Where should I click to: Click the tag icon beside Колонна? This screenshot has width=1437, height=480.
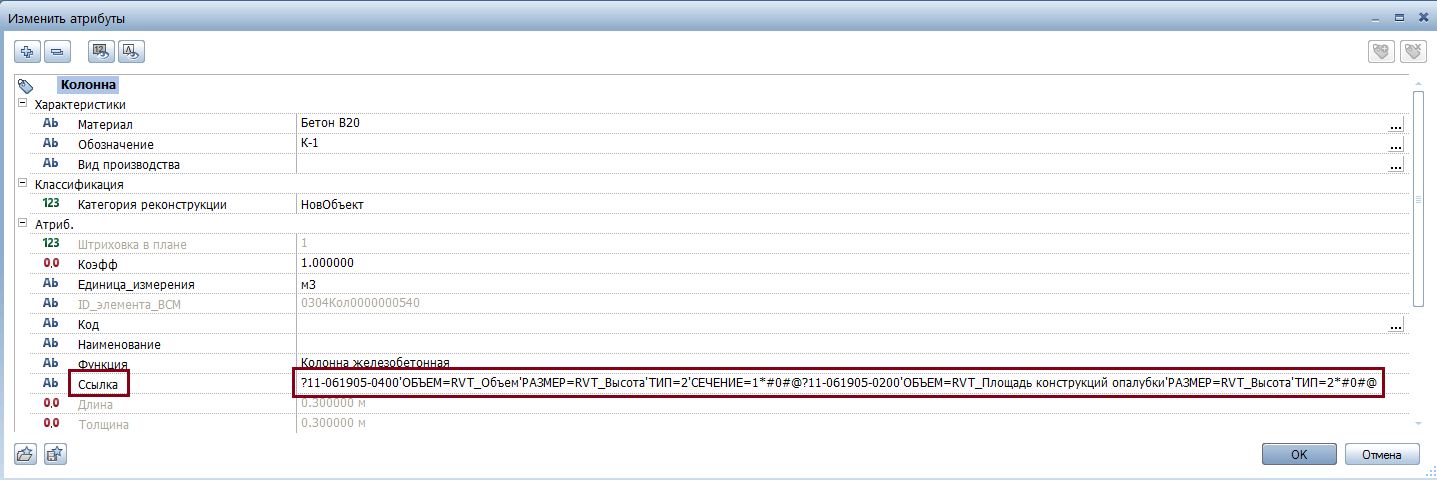point(26,86)
